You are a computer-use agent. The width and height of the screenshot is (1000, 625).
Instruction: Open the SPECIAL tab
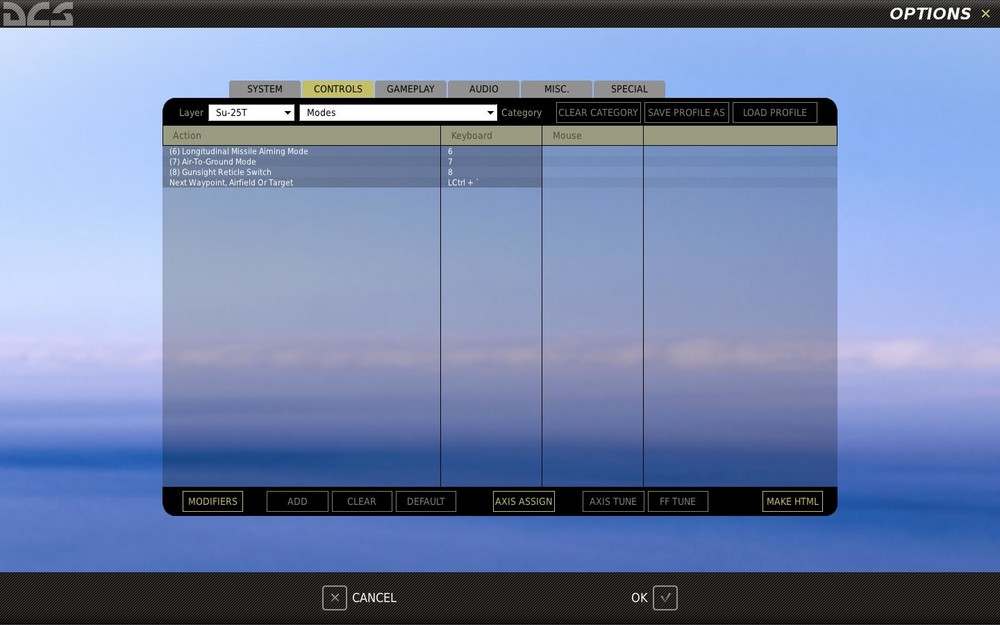point(629,89)
